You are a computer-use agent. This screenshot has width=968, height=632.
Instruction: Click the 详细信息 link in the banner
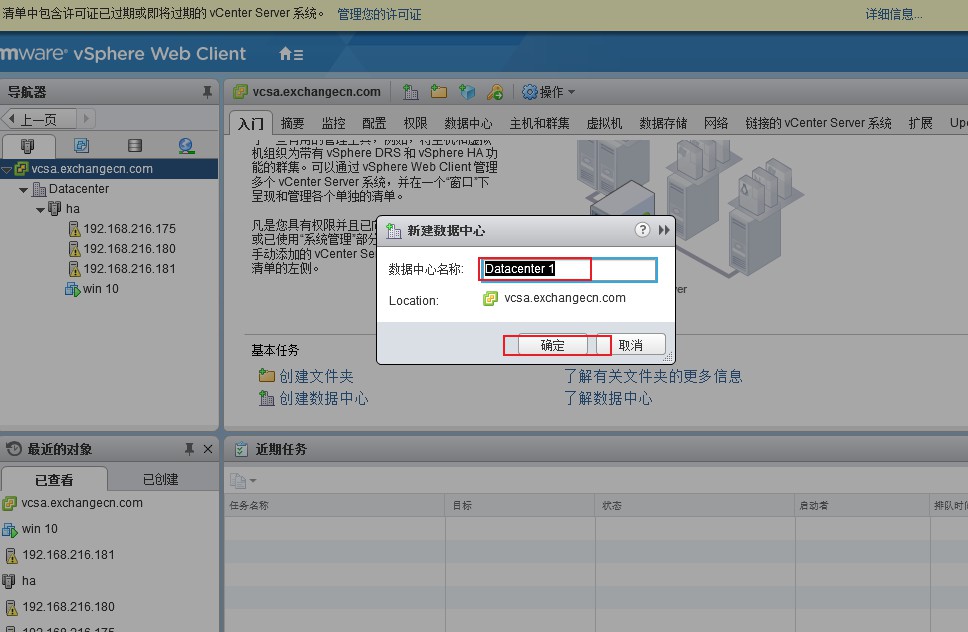point(893,14)
